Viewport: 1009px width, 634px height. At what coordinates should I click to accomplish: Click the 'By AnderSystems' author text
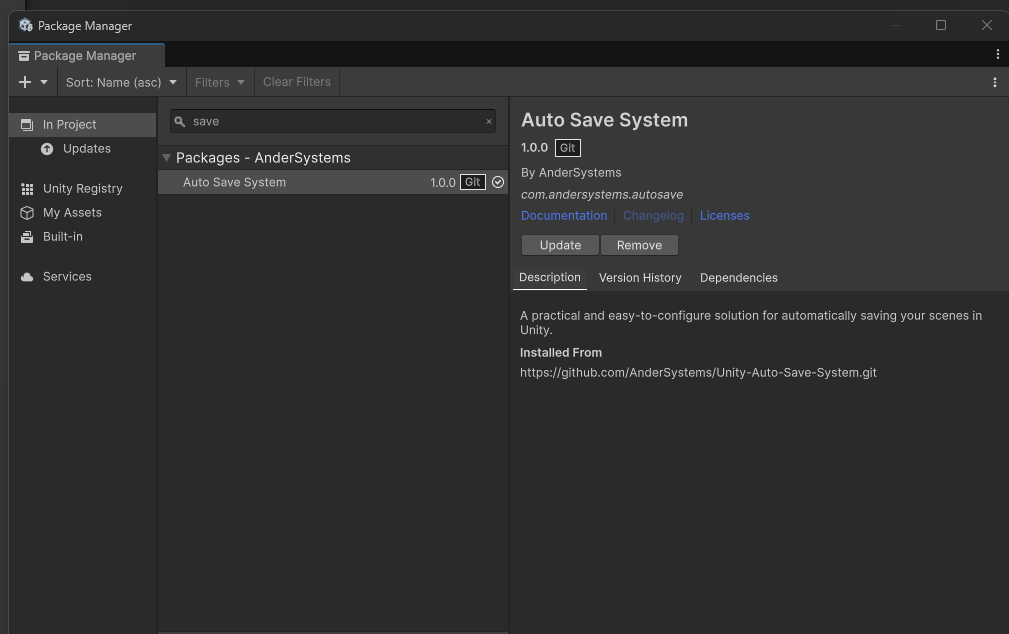[x=571, y=172]
